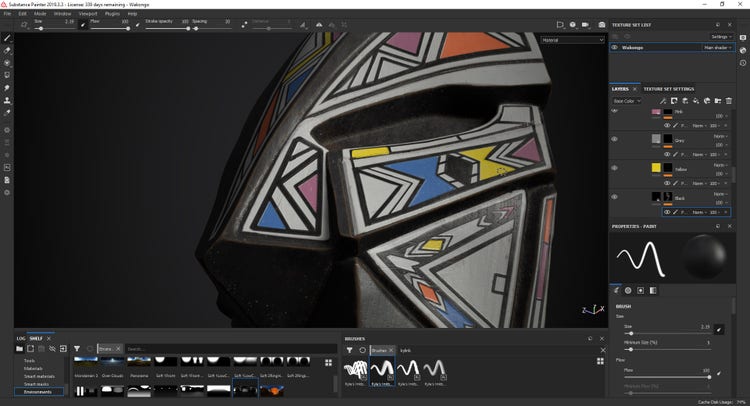Select the Clone stamp tool
The width and height of the screenshot is (750, 406).
7,100
